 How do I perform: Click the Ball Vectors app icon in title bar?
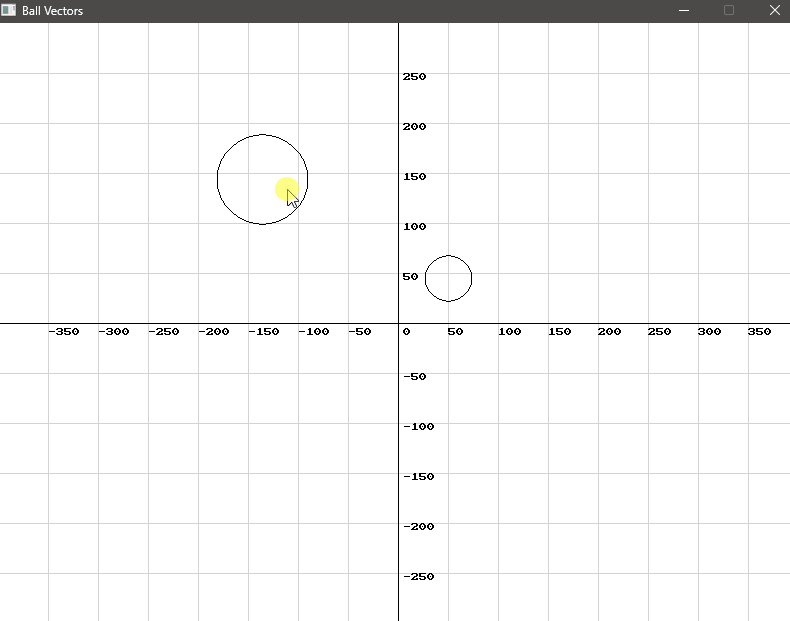9,10
